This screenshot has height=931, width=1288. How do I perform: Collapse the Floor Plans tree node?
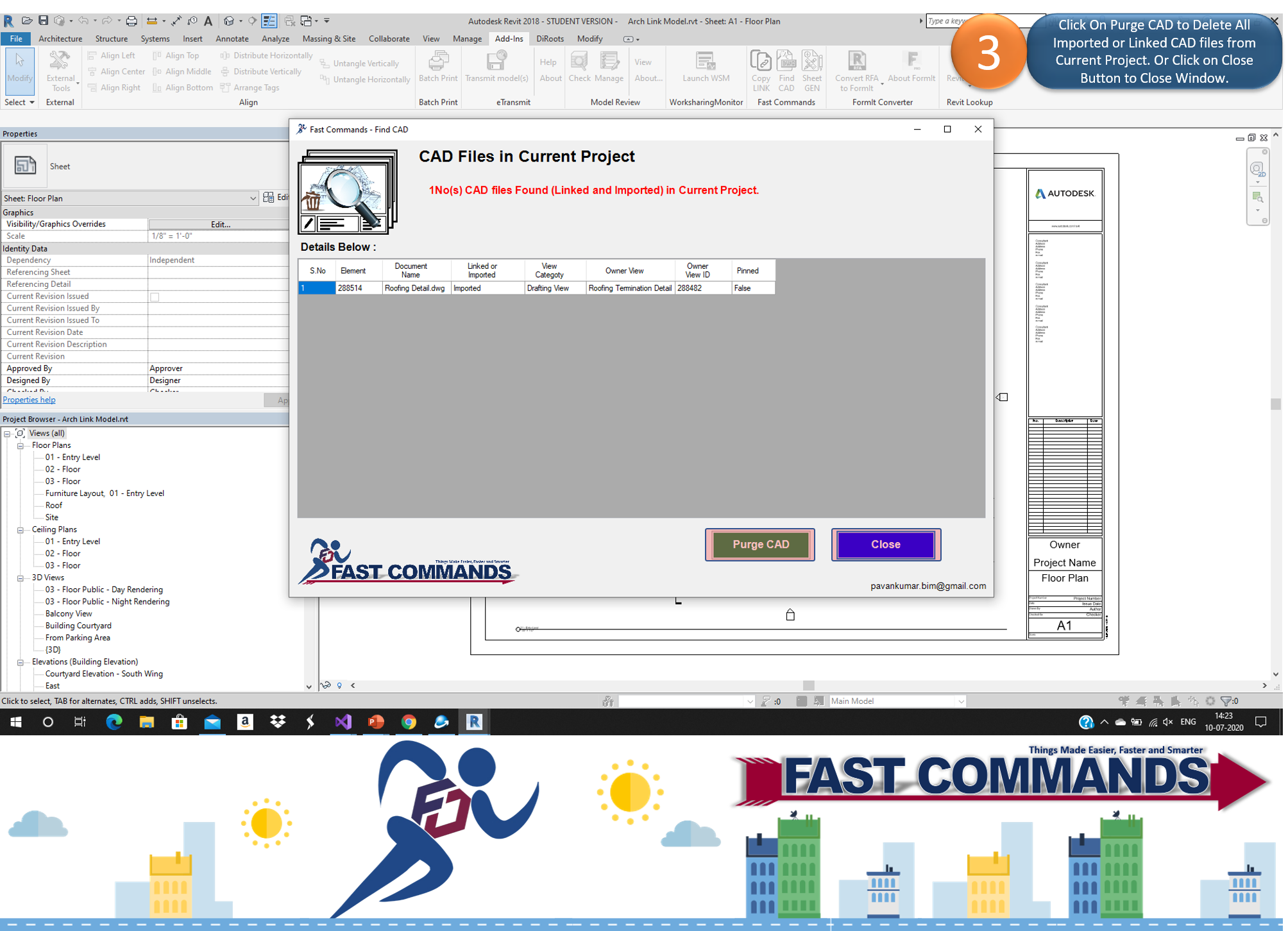21,445
